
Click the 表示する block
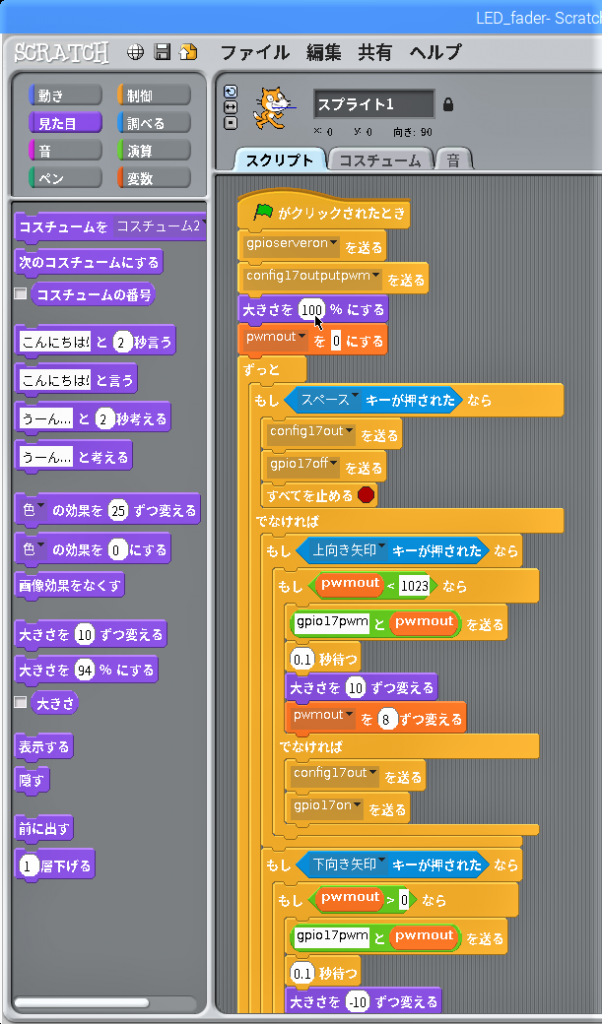click(44, 746)
